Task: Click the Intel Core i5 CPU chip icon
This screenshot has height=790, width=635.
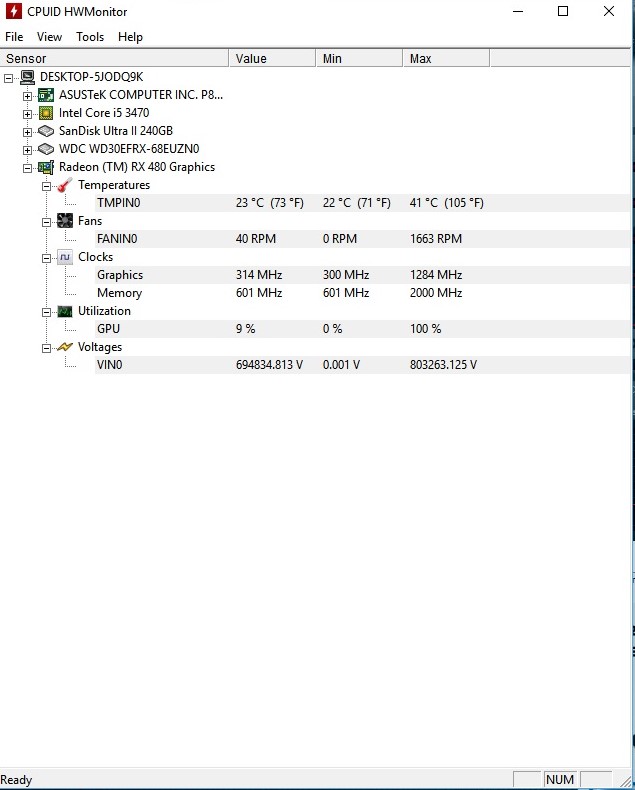Action: pyautogui.click(x=46, y=113)
